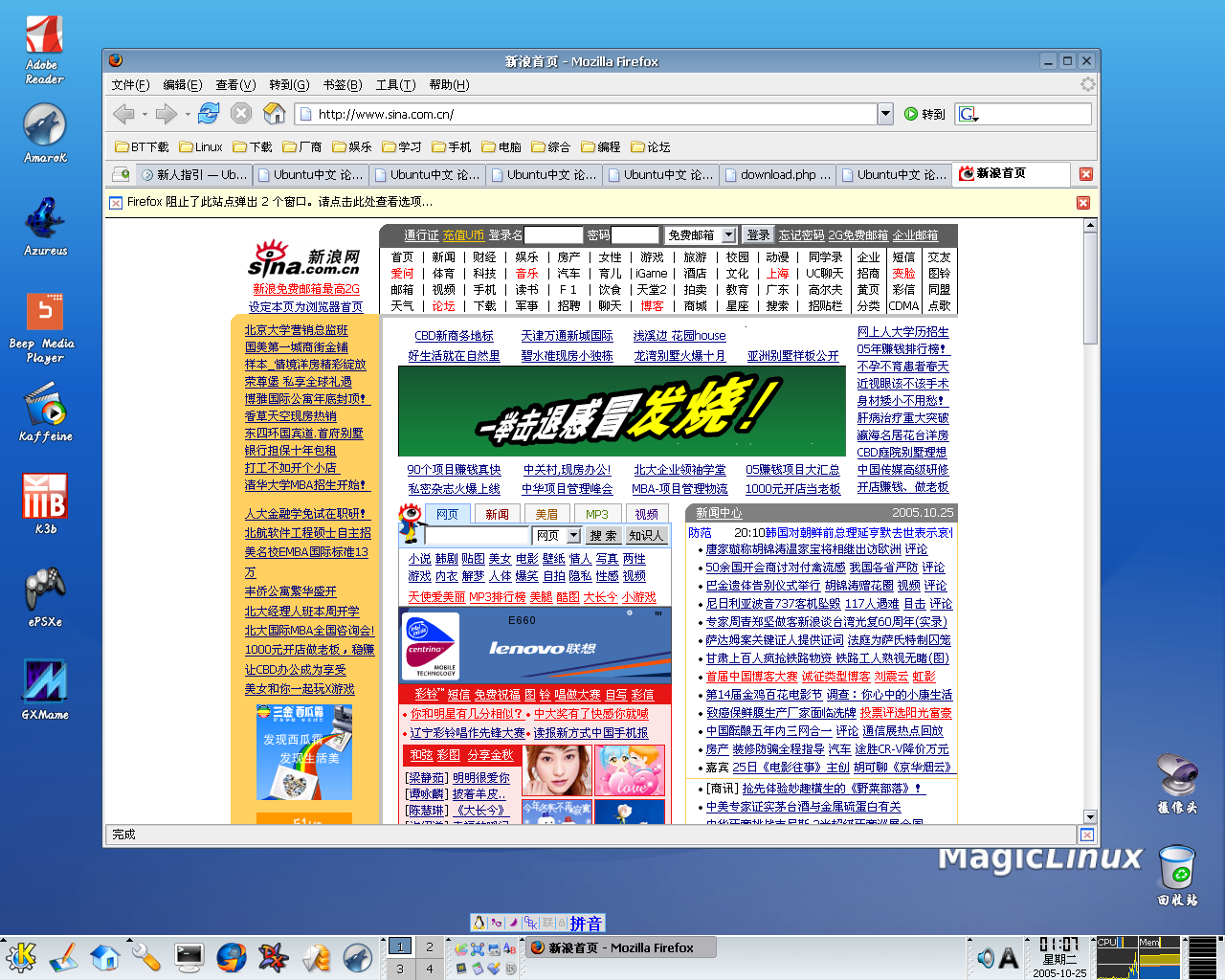Viewport: 1225px width, 980px height.
Task: Click the 搜索 search button
Action: (603, 536)
